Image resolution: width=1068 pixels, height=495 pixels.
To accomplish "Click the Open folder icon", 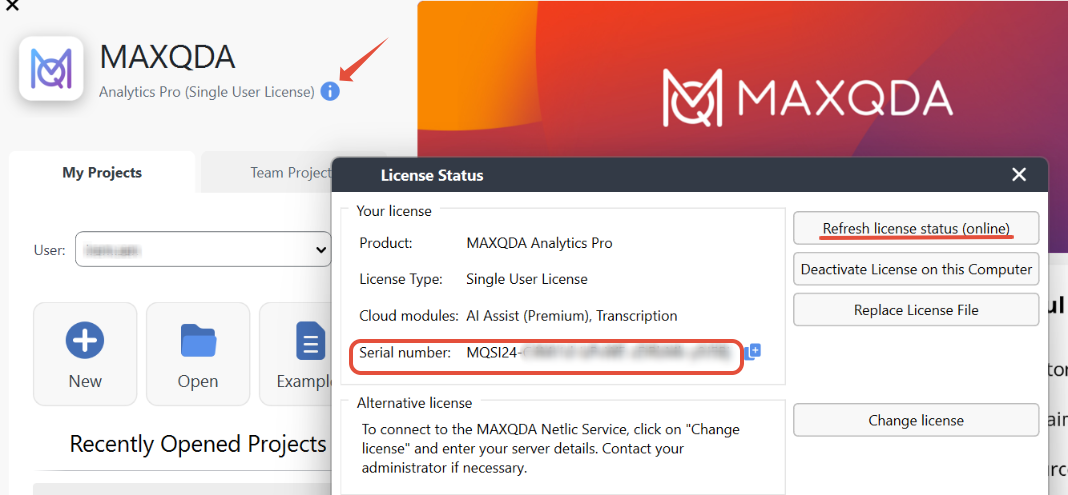I will click(198, 340).
